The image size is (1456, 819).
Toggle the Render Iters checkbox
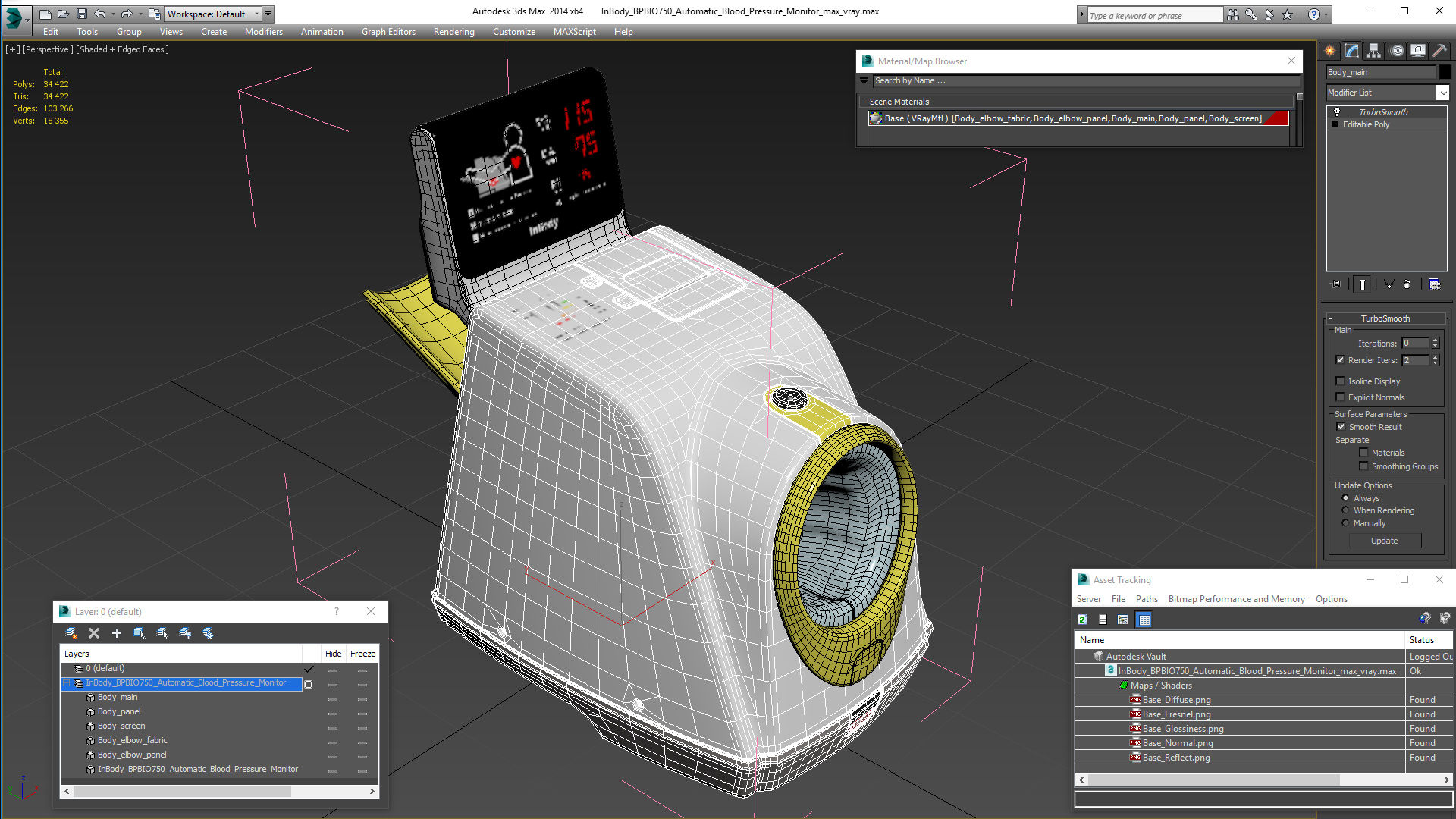pos(1340,360)
